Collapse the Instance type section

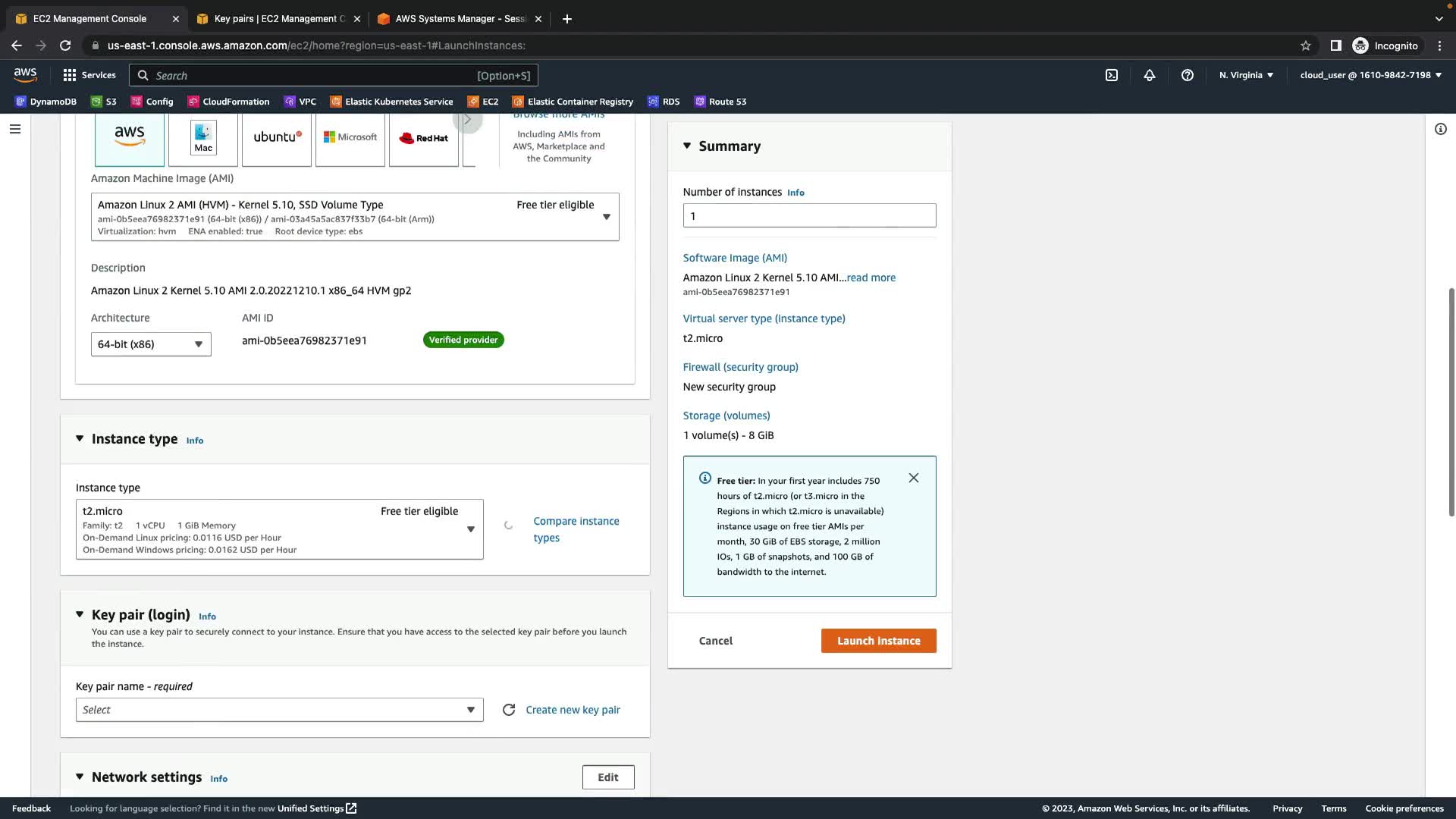point(80,439)
